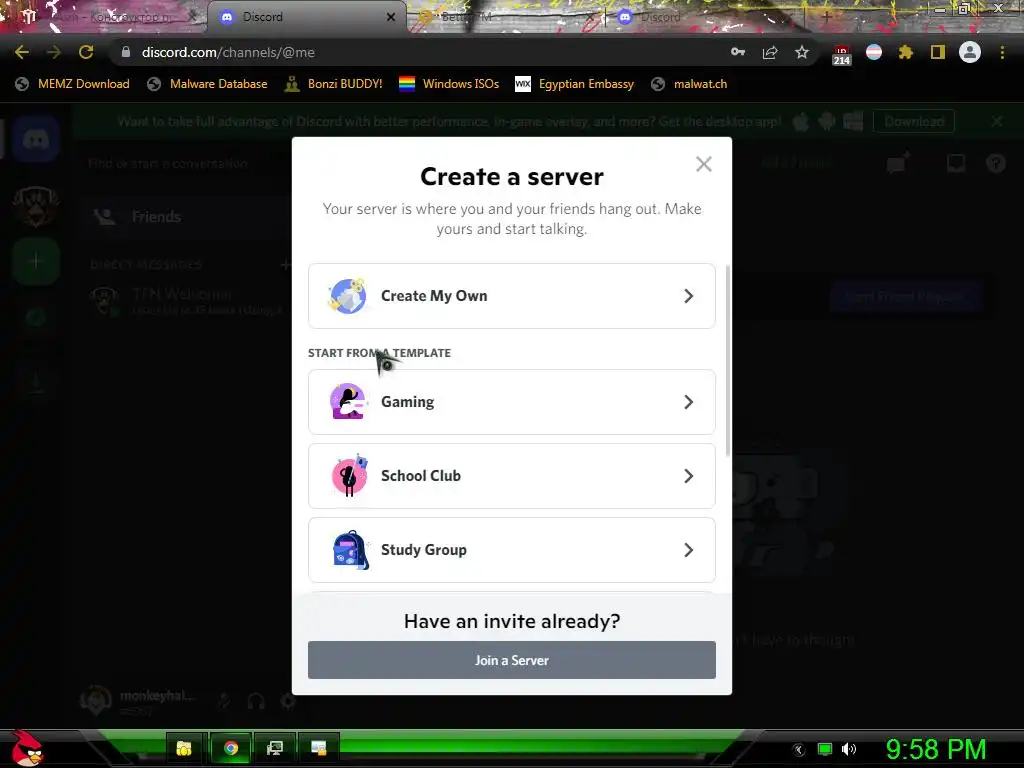Click the Create My Own globe icon
The height and width of the screenshot is (768, 1024).
(347, 296)
